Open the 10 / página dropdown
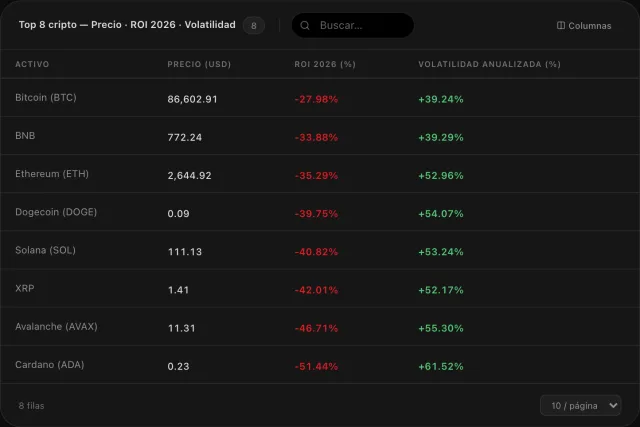Viewport: 640px width, 427px height. [x=580, y=405]
